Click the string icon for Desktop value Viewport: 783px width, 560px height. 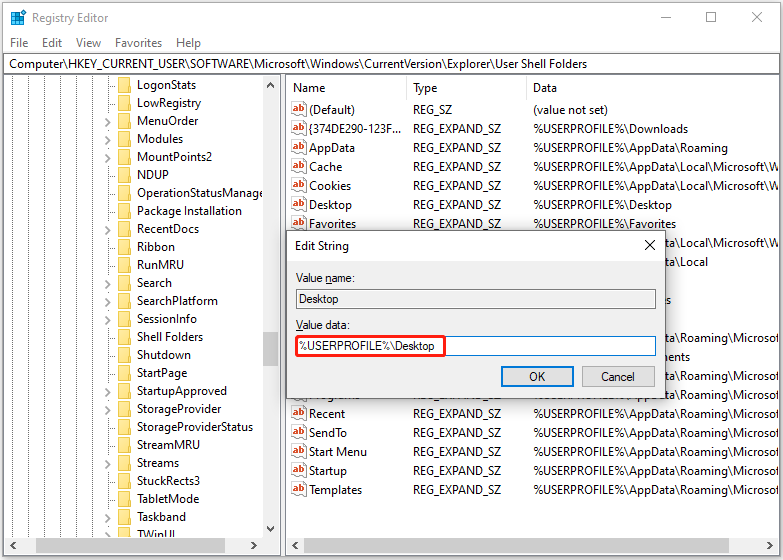coord(299,204)
